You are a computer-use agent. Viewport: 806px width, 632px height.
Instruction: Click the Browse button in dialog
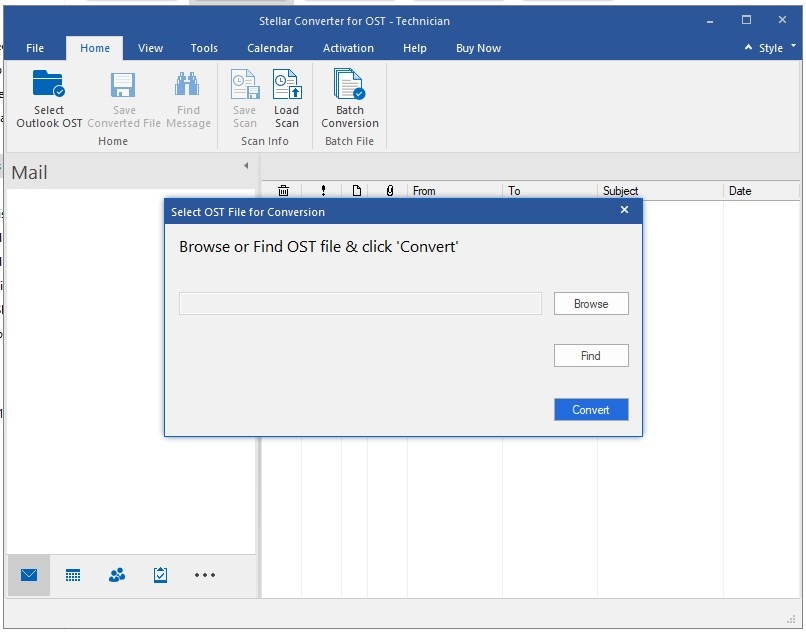pos(591,304)
